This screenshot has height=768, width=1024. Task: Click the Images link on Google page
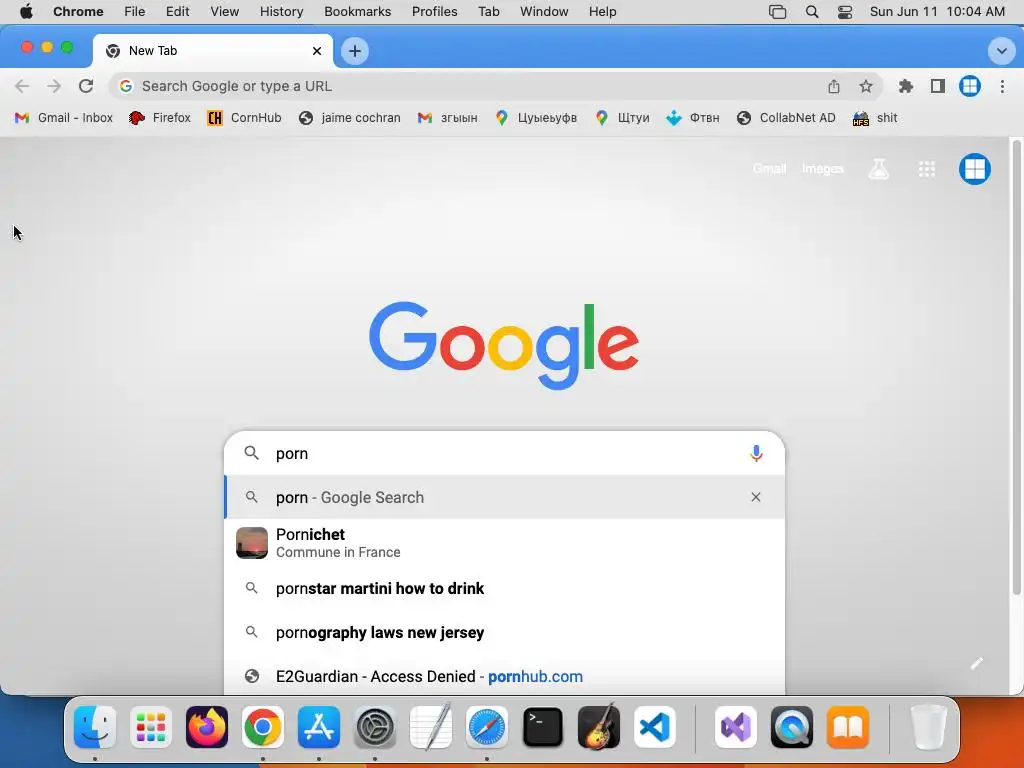pyautogui.click(x=822, y=168)
